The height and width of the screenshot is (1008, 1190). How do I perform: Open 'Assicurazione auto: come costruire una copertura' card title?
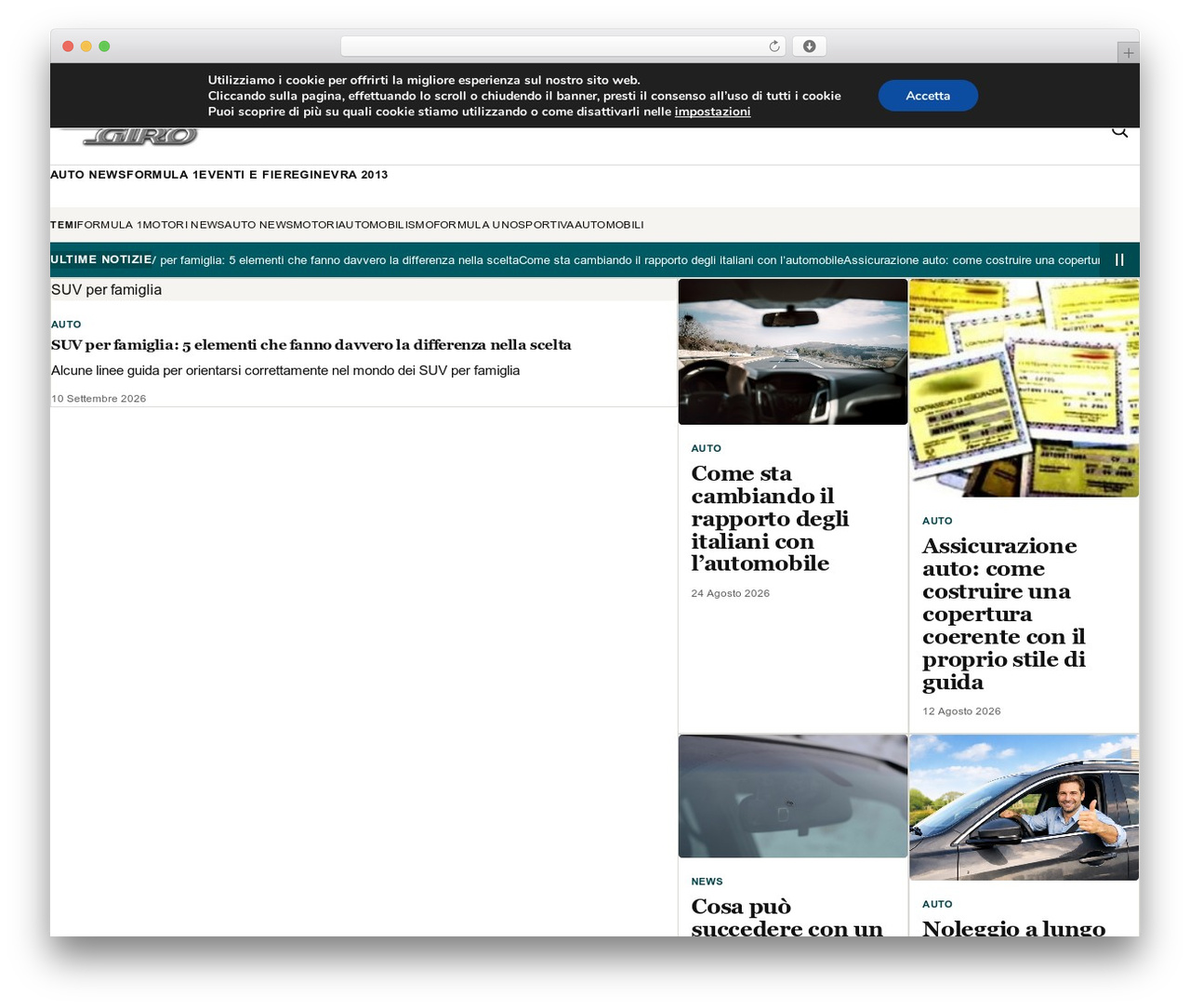(x=1004, y=614)
